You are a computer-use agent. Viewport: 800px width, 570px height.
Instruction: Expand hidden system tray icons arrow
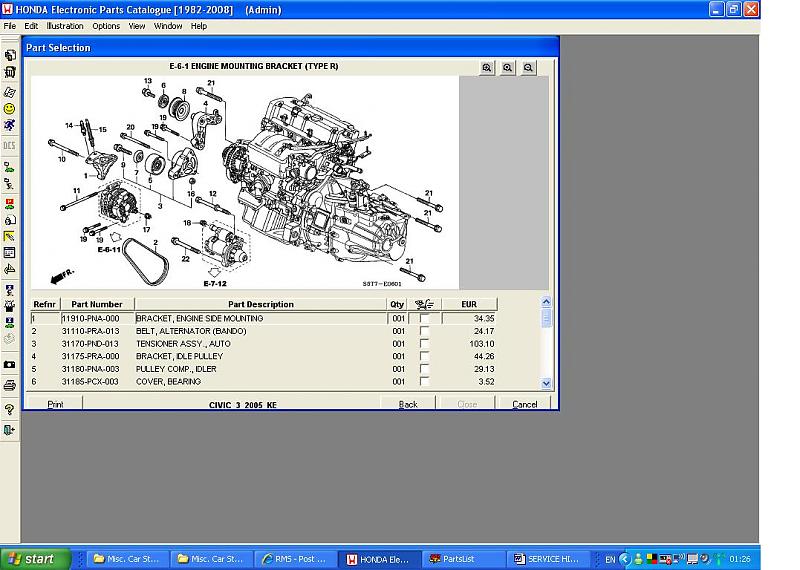[x=625, y=559]
